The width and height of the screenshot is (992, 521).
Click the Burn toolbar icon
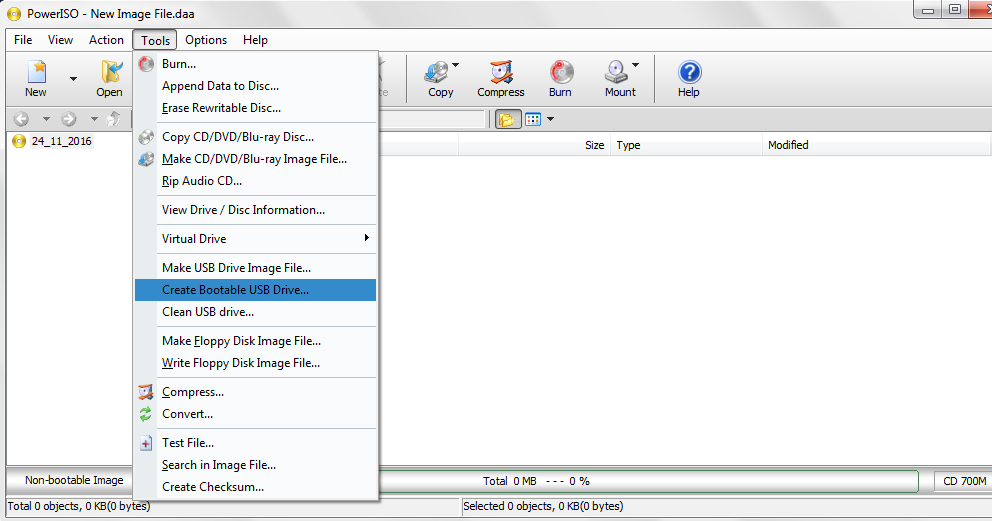click(561, 72)
